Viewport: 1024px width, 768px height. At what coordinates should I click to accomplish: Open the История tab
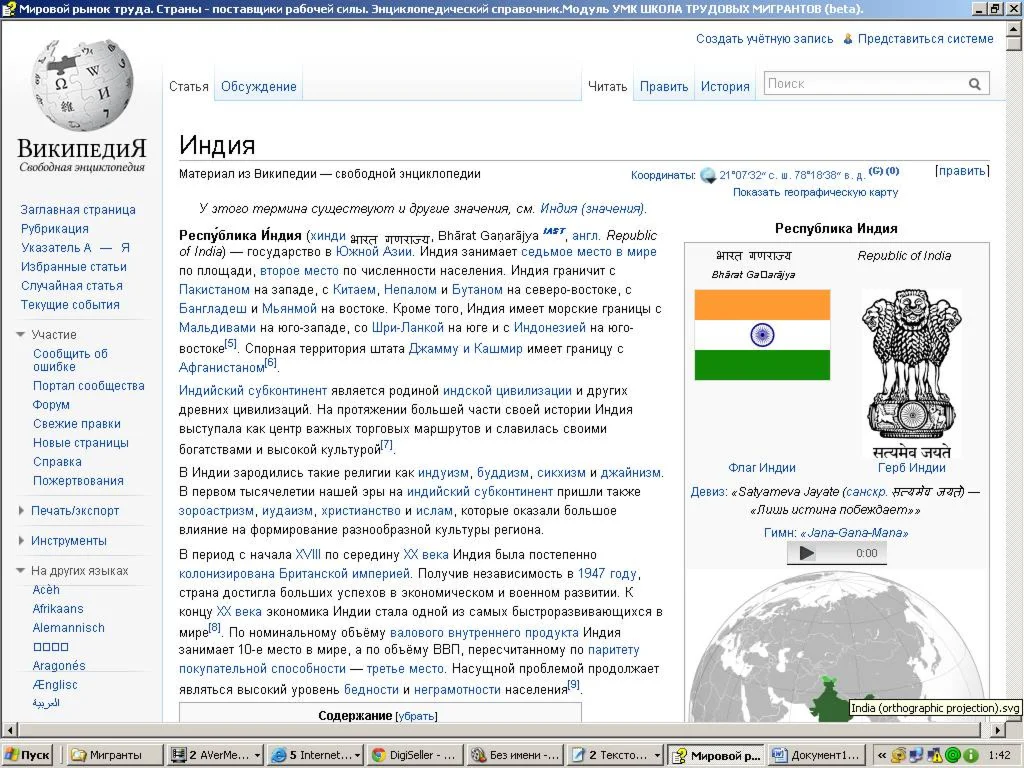pos(725,86)
